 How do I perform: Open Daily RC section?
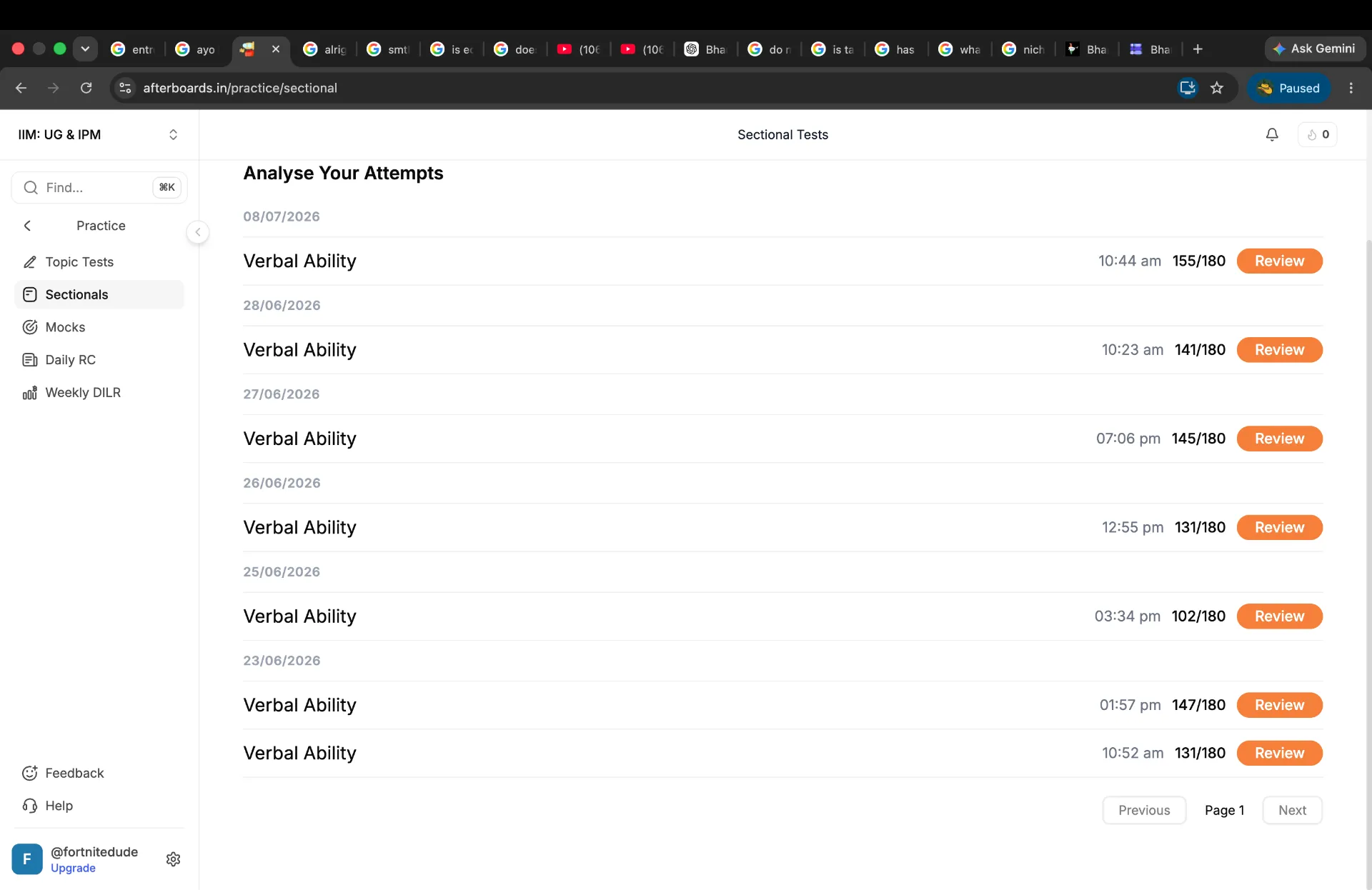(99, 360)
